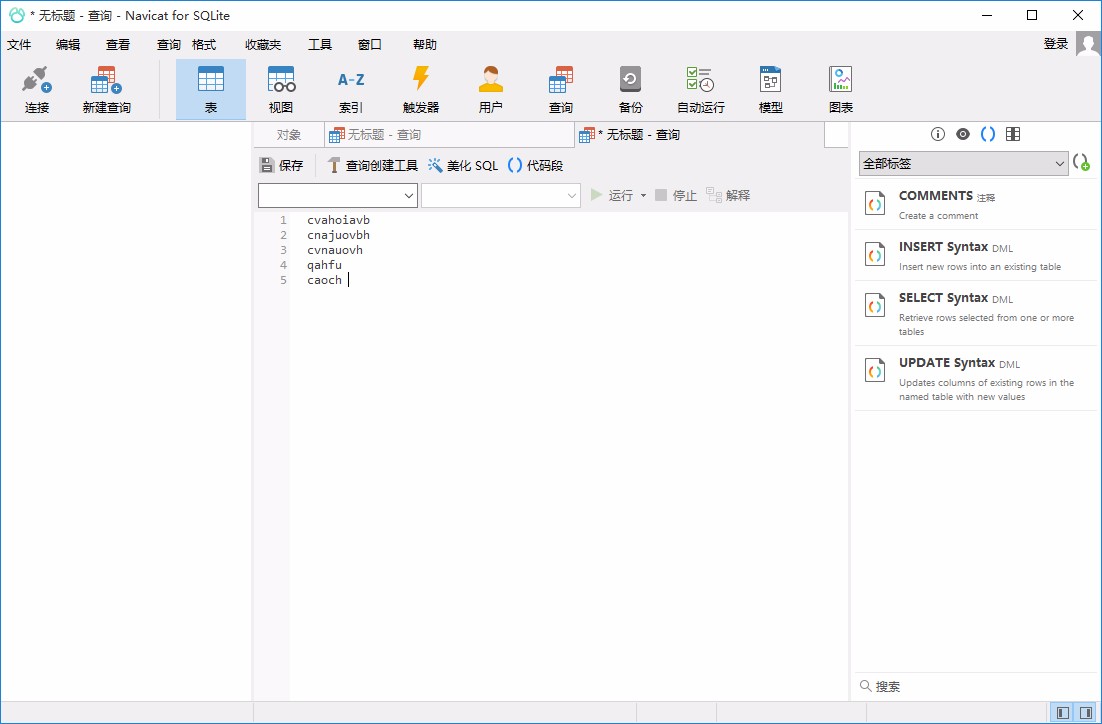Add new snippet with green plus icon

(1082, 163)
